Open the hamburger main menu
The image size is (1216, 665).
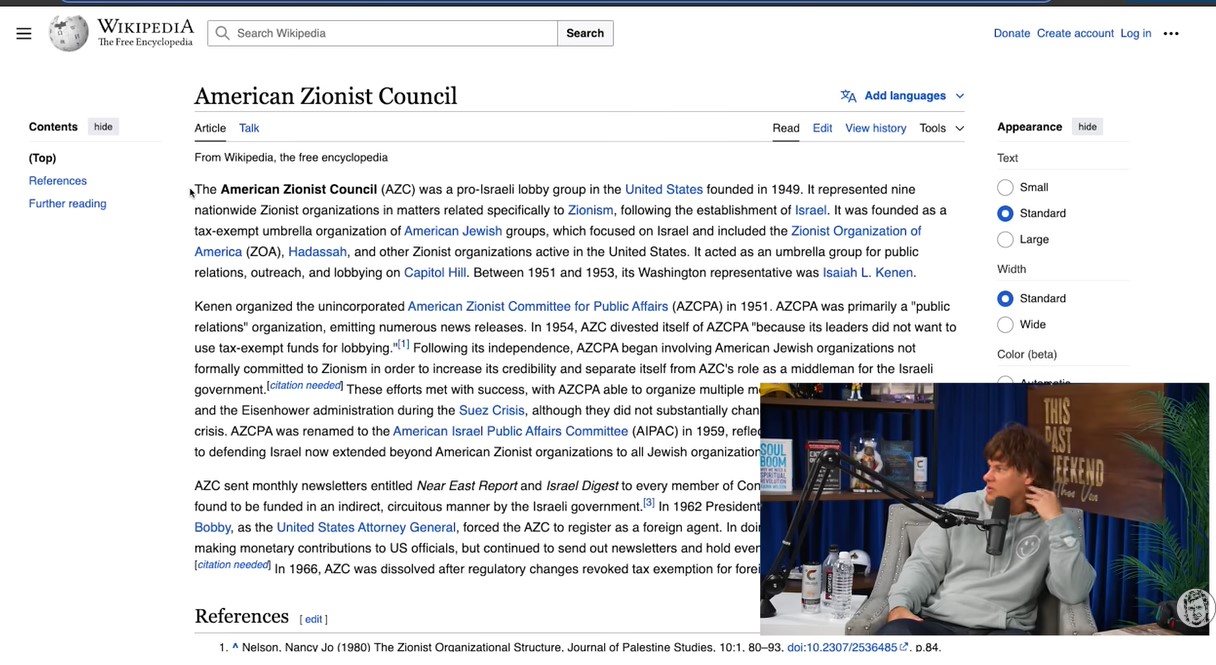coord(24,33)
